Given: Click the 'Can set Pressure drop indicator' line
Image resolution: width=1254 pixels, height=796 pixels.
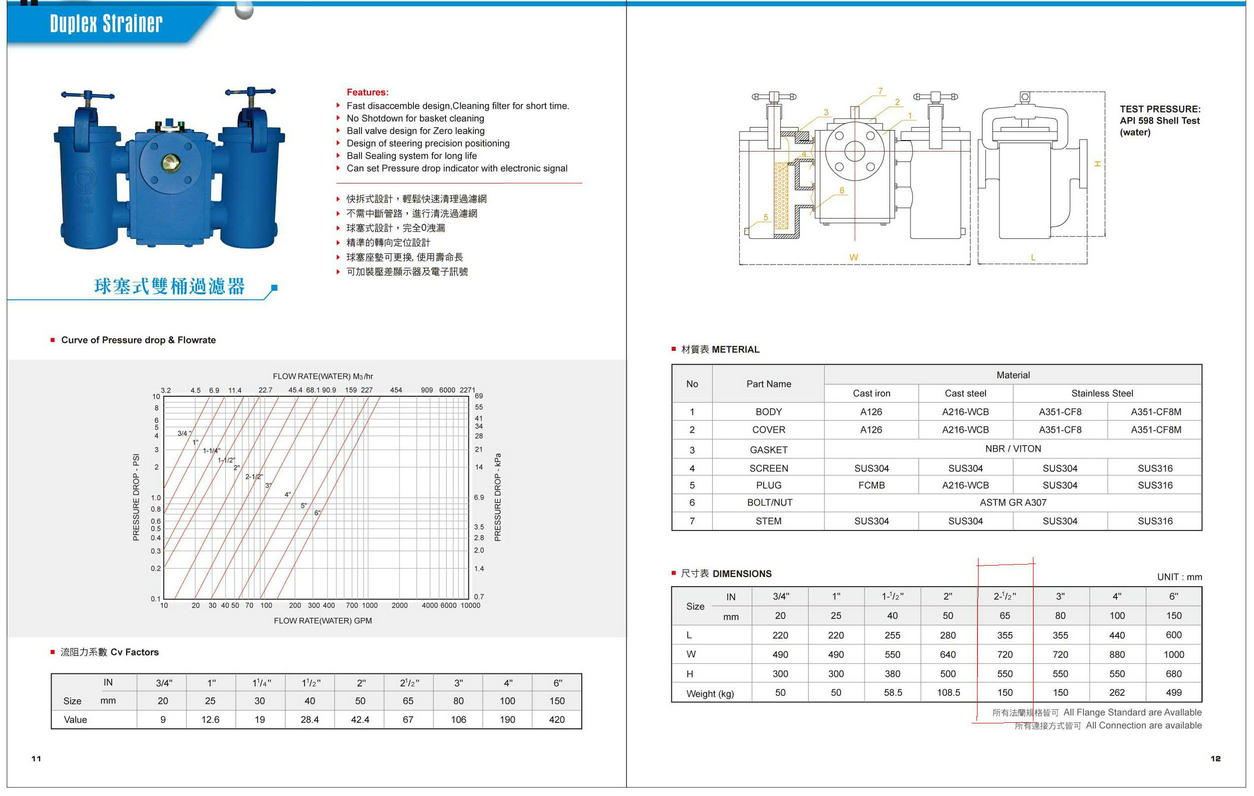Looking at the screenshot, I should click(457, 168).
